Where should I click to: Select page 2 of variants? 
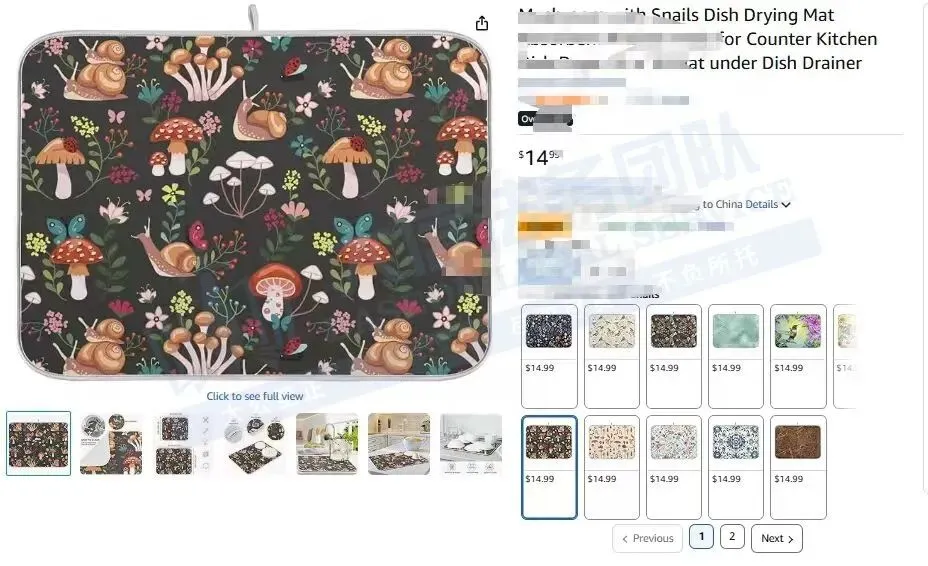732,536
